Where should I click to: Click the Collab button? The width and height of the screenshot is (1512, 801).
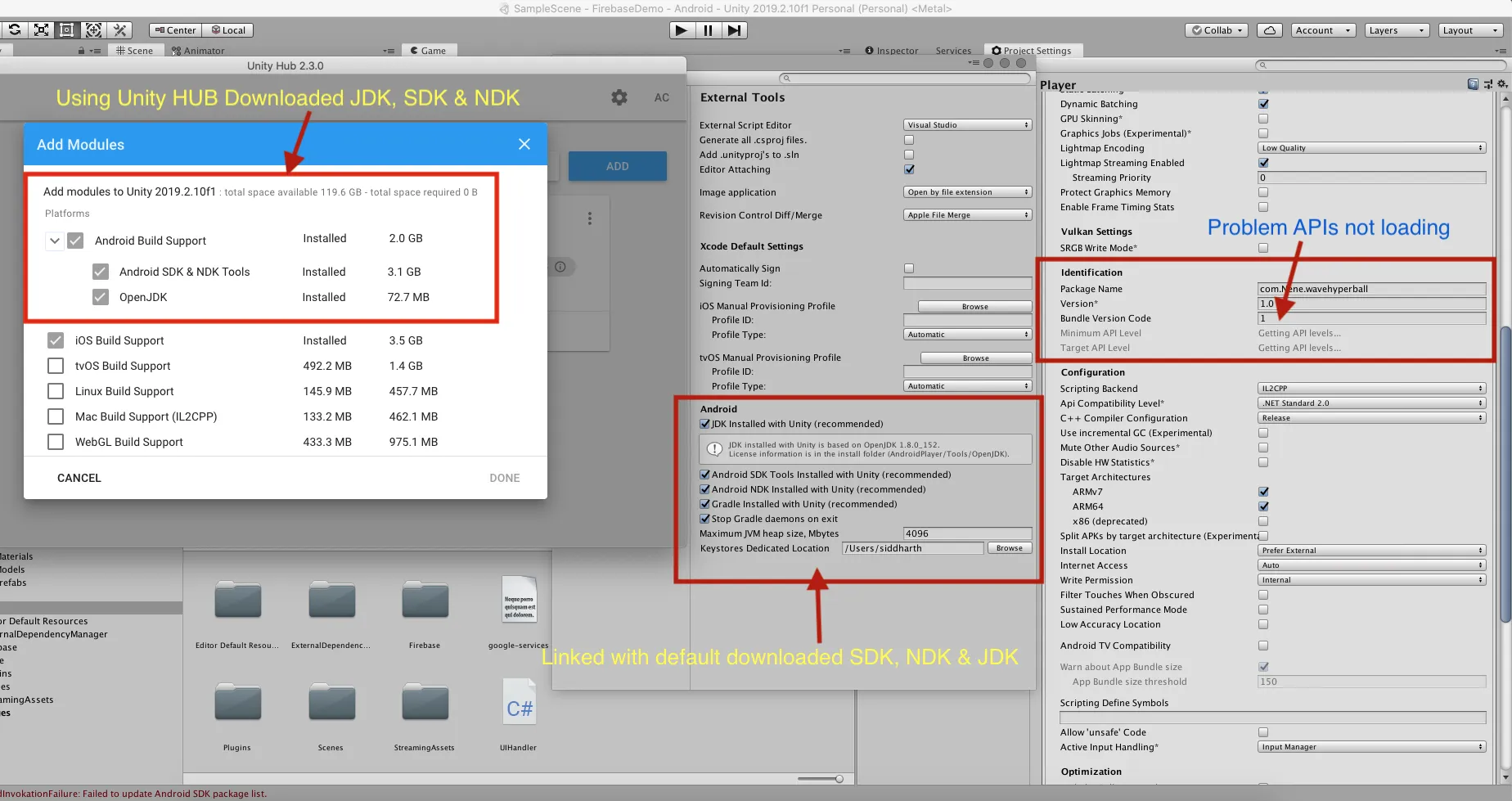(1217, 30)
